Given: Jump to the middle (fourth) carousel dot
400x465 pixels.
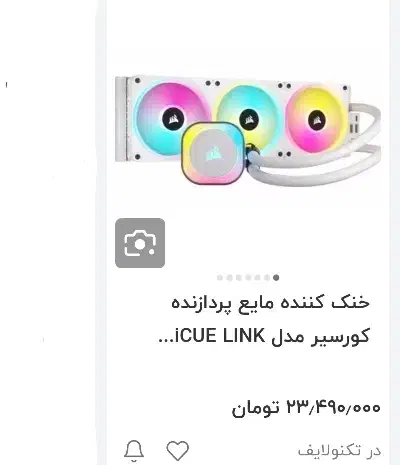Looking at the screenshot, I should [x=248, y=277].
